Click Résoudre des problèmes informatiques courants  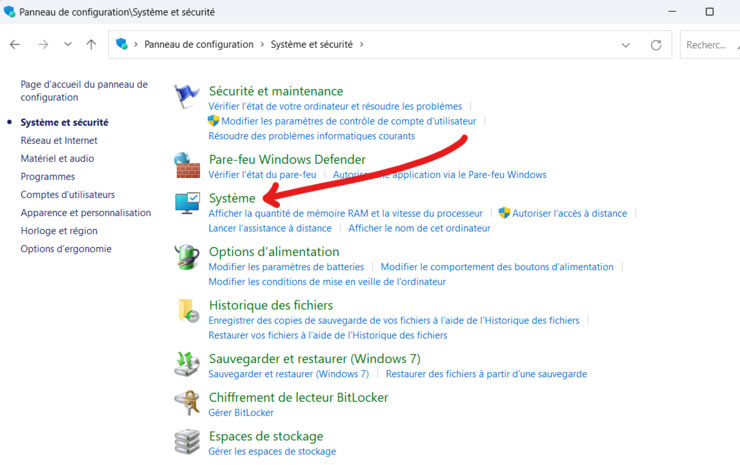pos(311,136)
